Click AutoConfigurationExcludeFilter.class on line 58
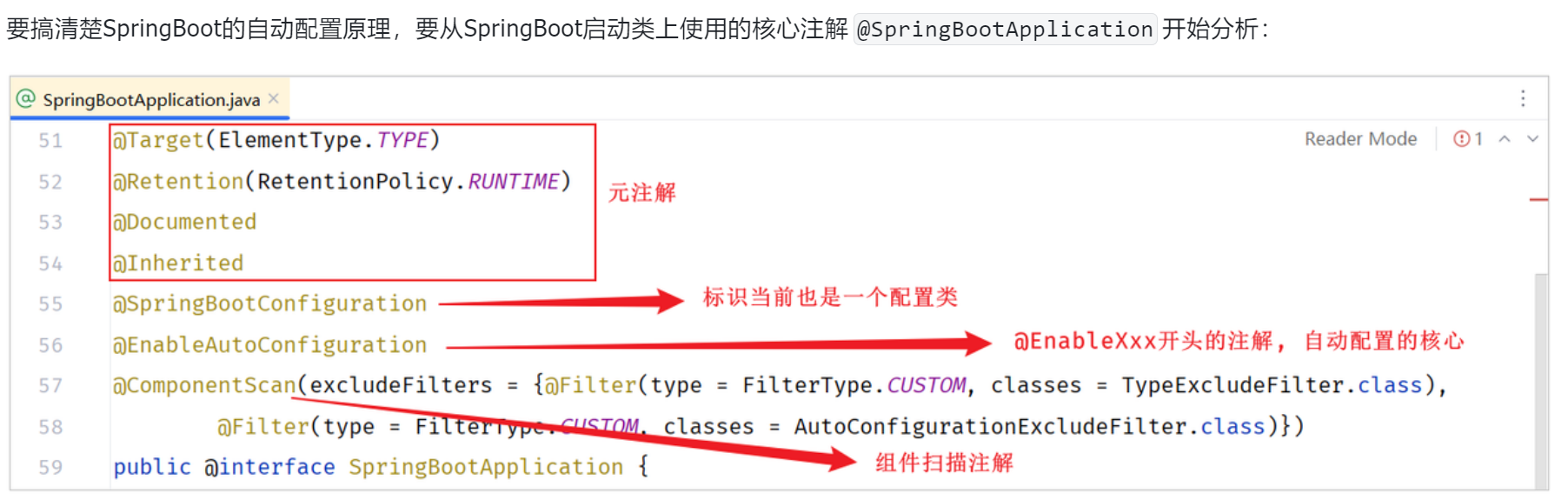 1029,426
